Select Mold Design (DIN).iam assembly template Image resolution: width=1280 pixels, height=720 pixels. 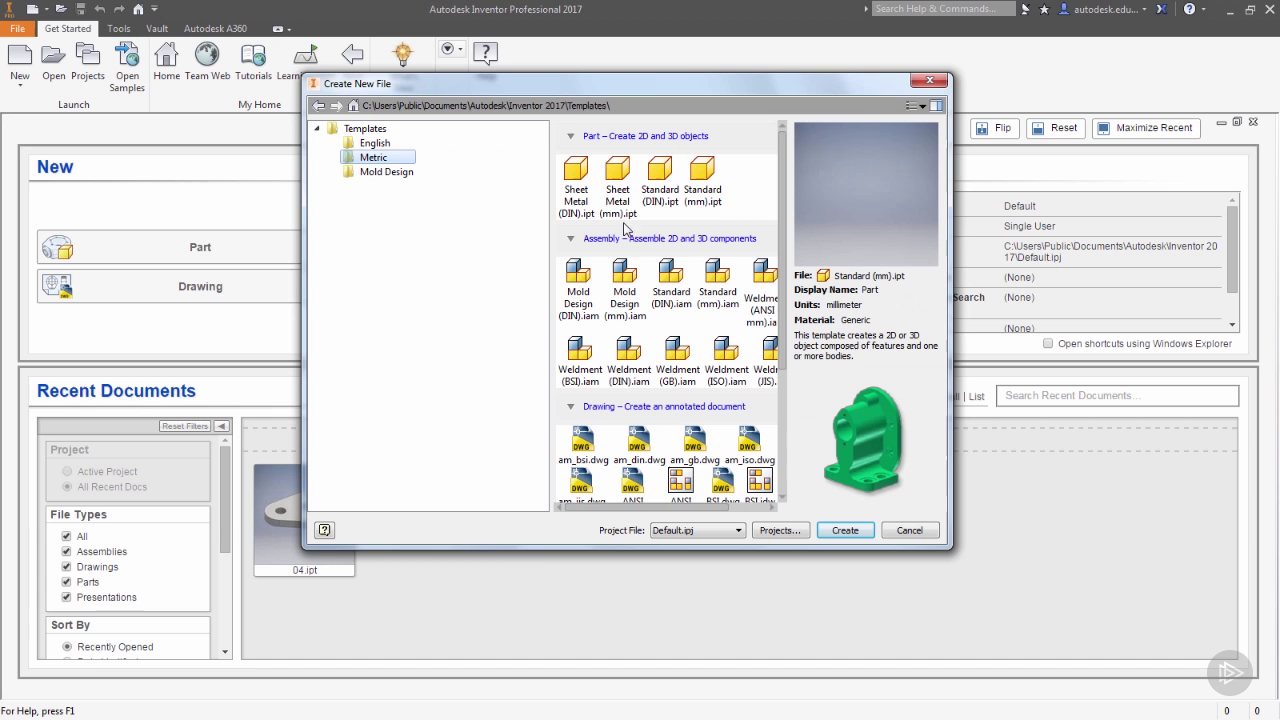578,289
